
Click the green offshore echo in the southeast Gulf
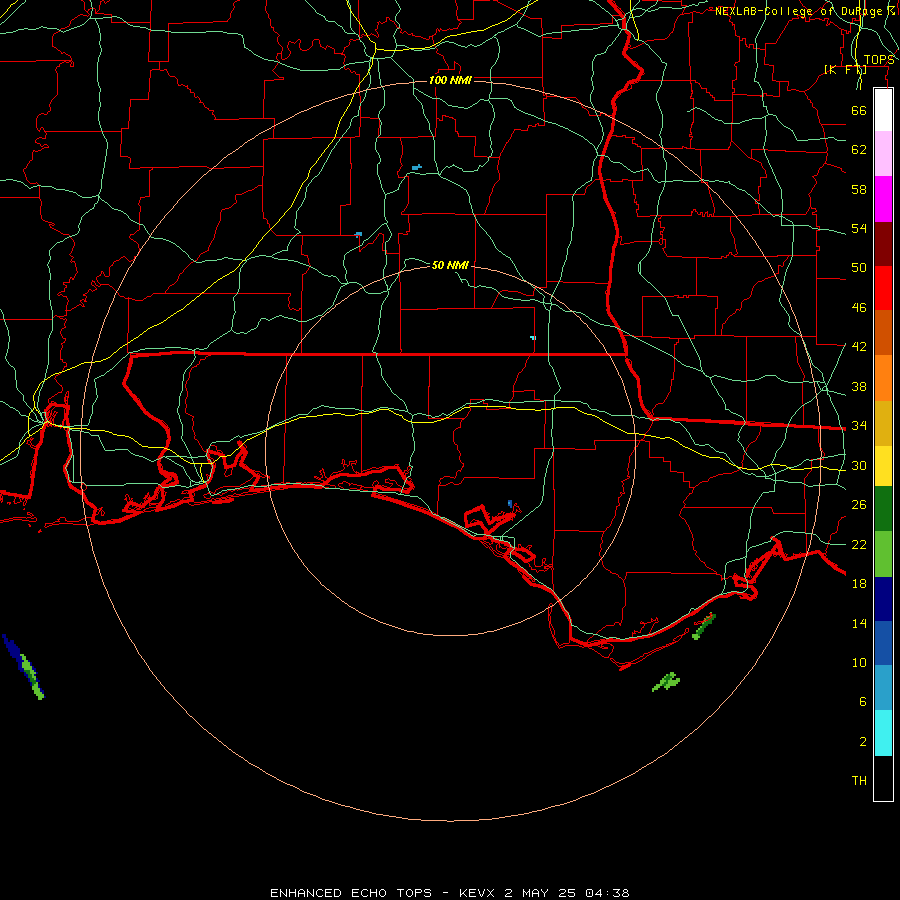point(666,682)
